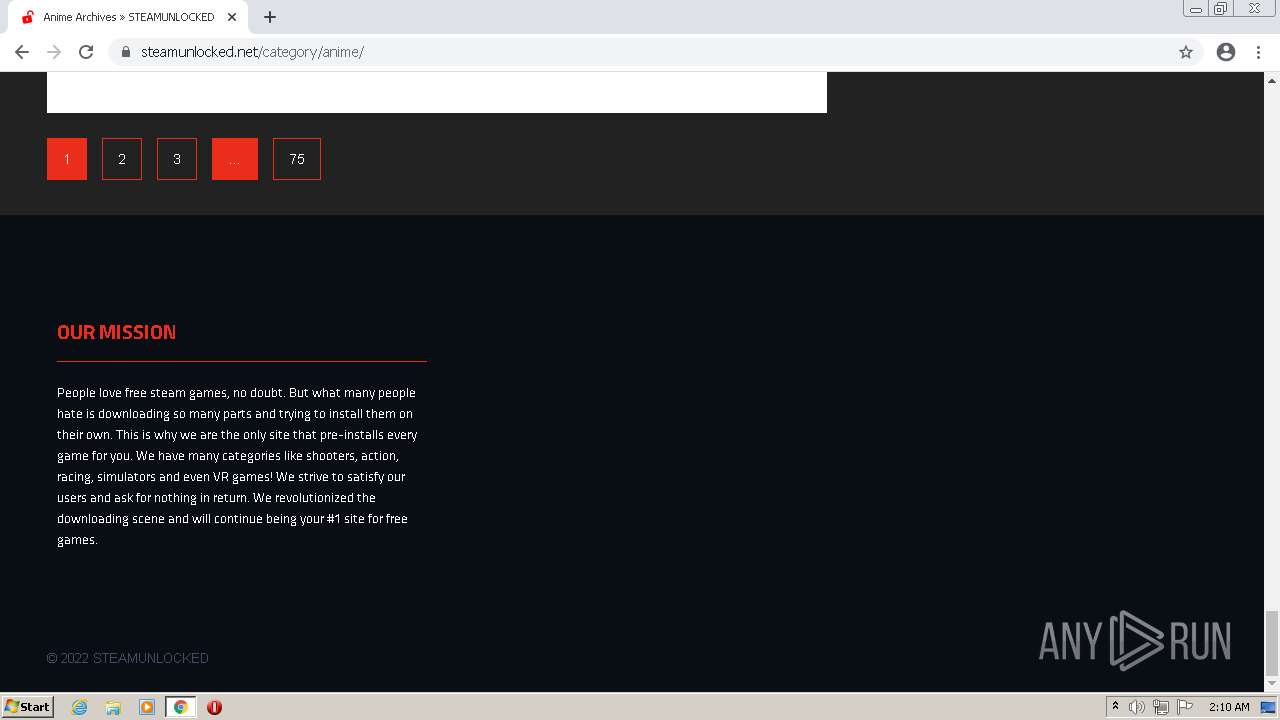Click the page scrollbar down arrow
This screenshot has height=720, width=1280.
click(x=1272, y=684)
